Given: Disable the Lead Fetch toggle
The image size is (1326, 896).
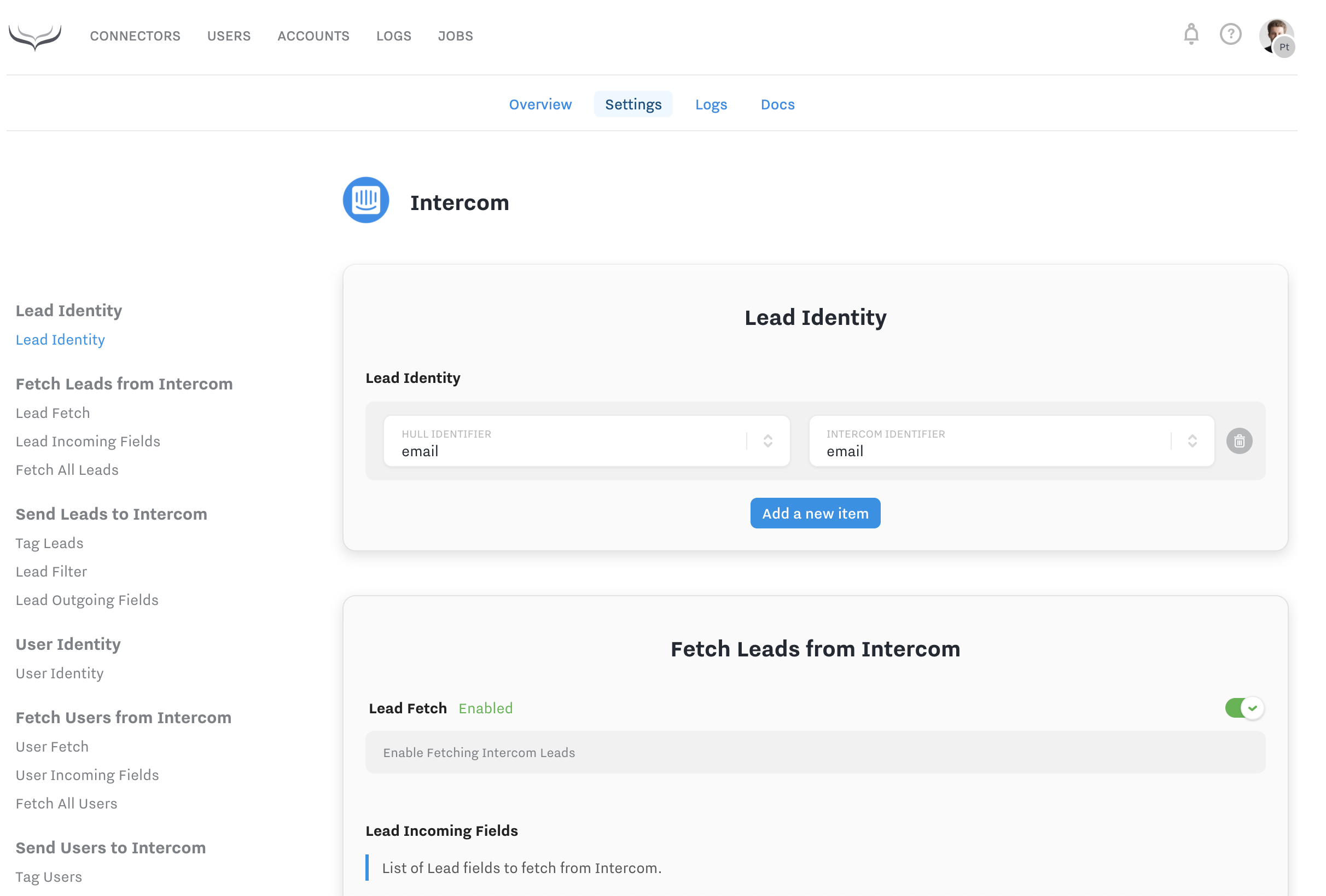Looking at the screenshot, I should pyautogui.click(x=1243, y=708).
